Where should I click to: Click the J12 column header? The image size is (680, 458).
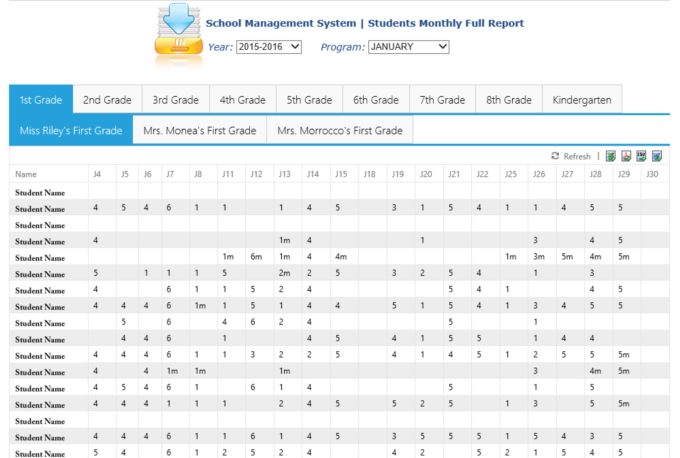[x=256, y=174]
